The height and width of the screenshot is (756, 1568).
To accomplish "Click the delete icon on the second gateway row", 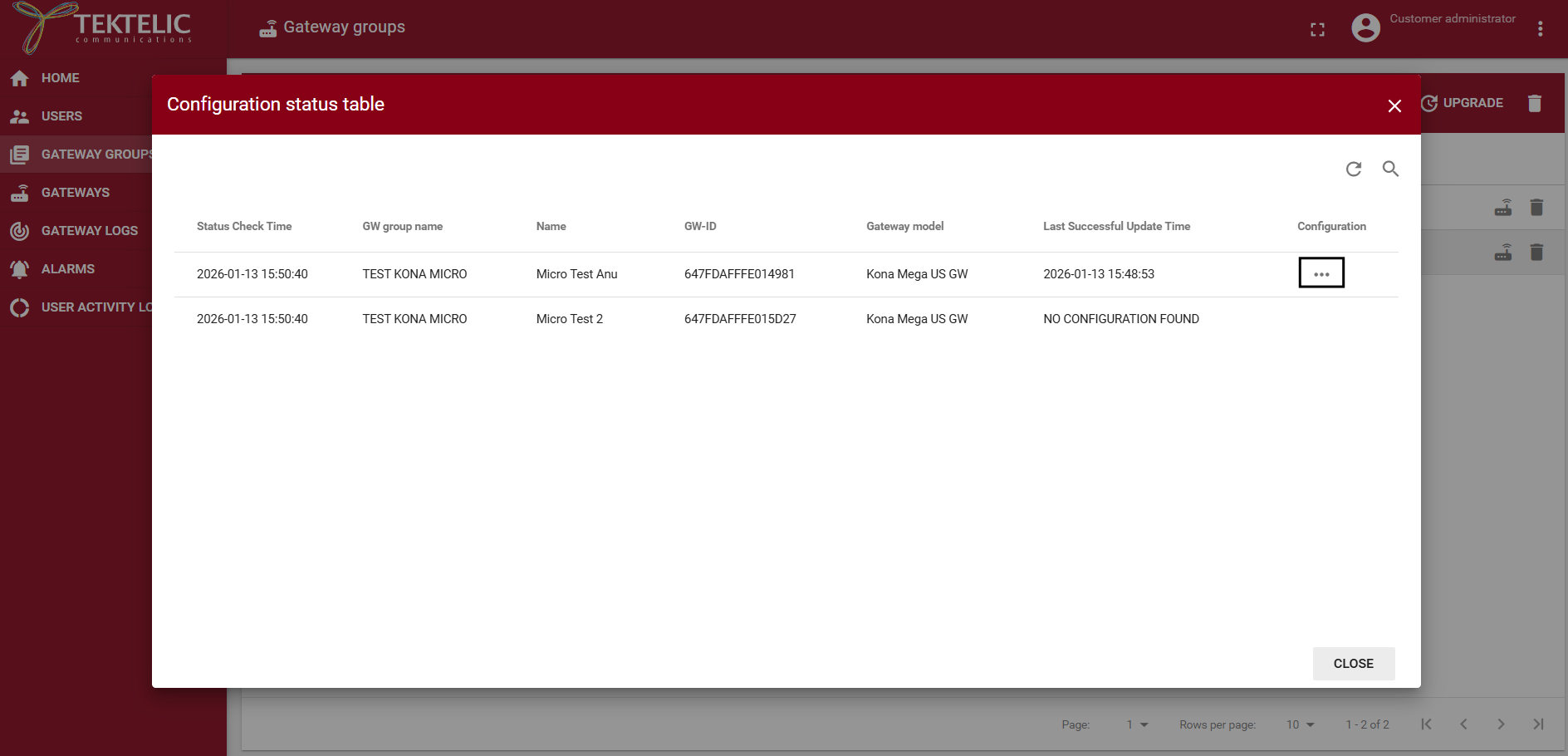I will 1536,253.
